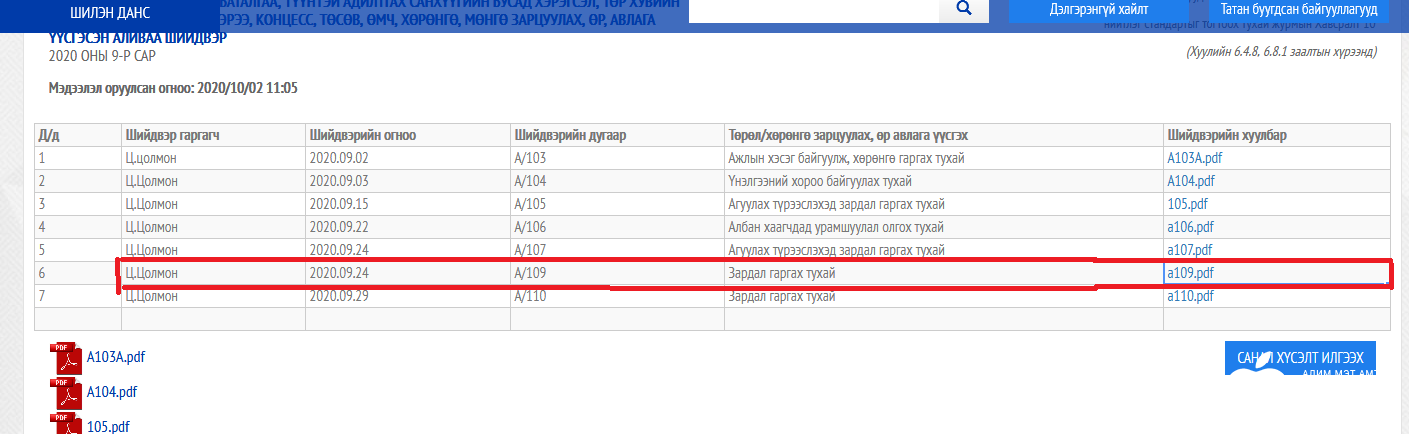Click the a107.pdf link in the table
Image resolution: width=1409 pixels, height=434 pixels.
click(x=1189, y=250)
